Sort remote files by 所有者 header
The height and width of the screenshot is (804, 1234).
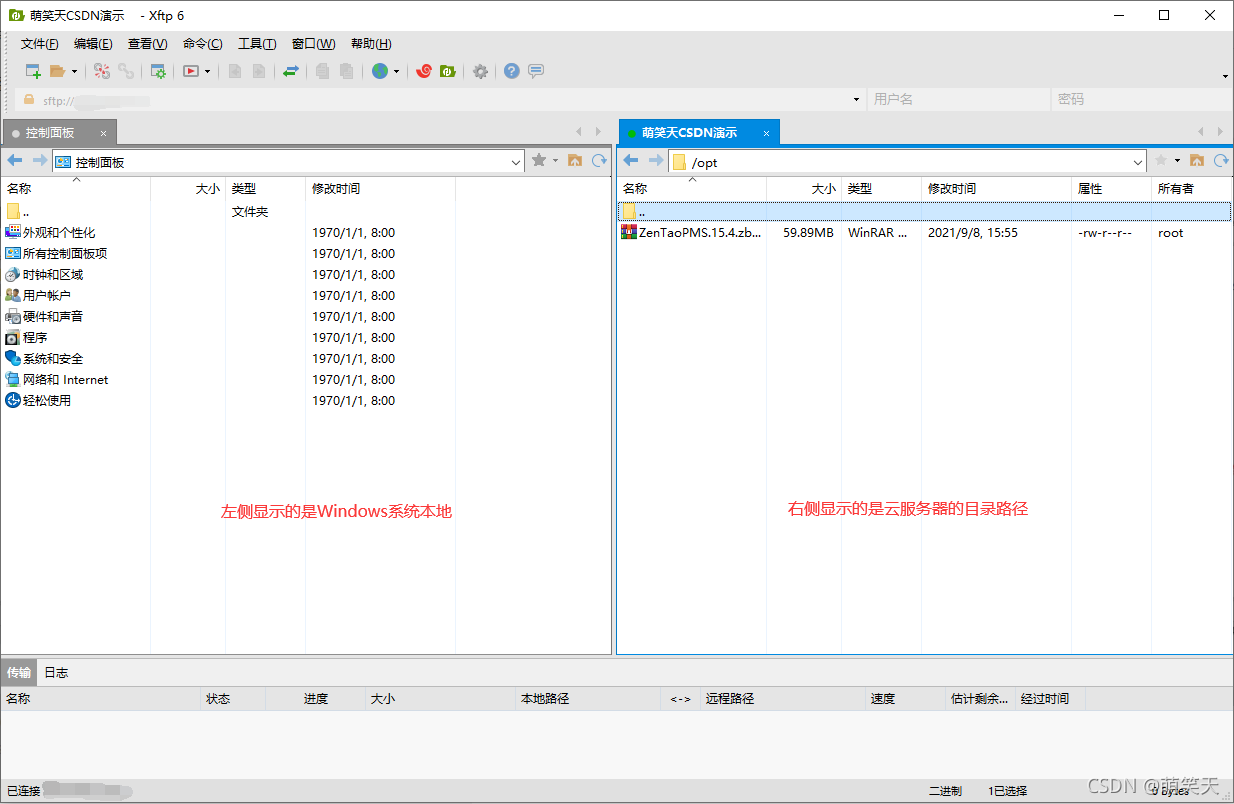1191,188
